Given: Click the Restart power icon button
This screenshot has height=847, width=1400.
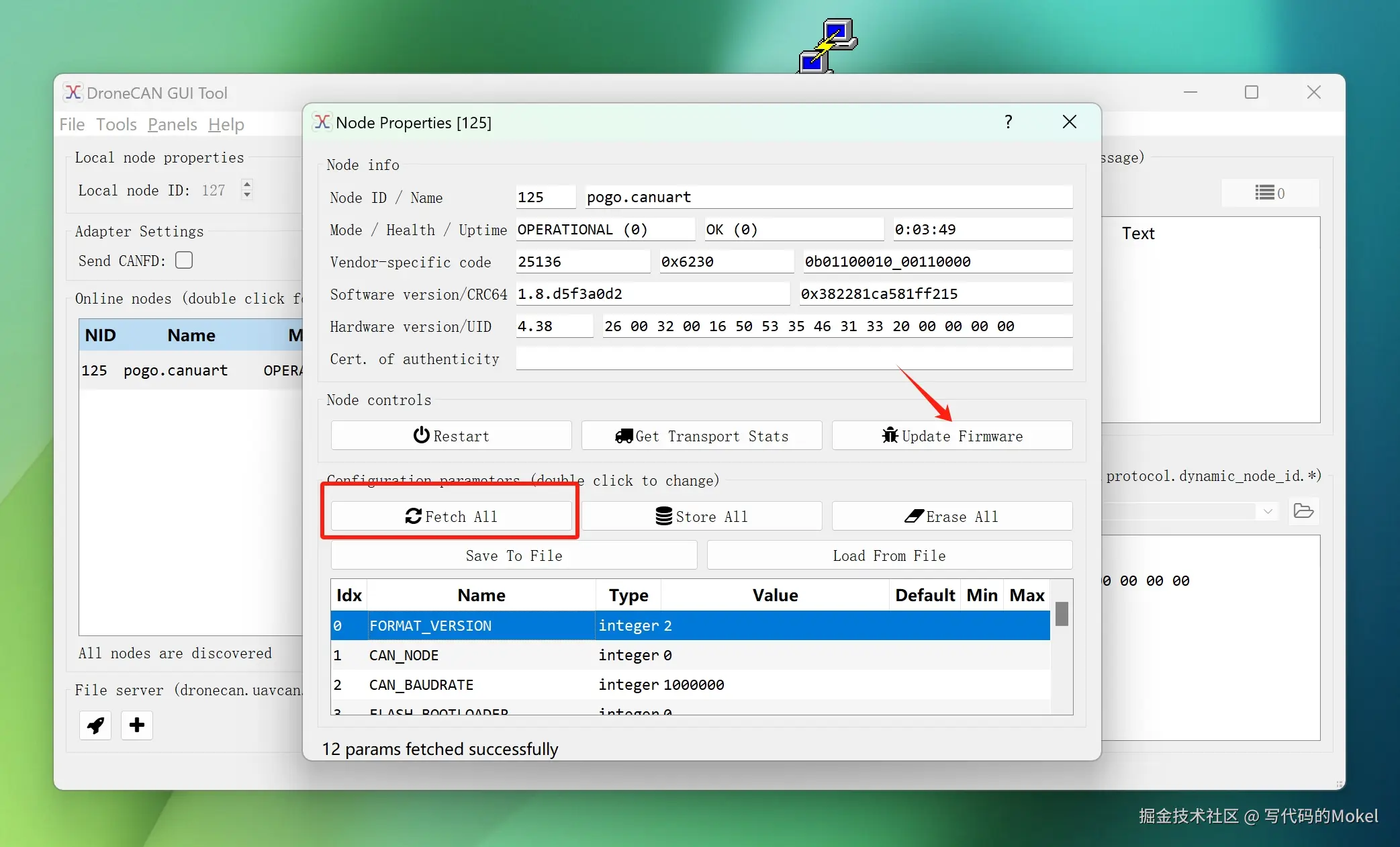Looking at the screenshot, I should pos(451,436).
